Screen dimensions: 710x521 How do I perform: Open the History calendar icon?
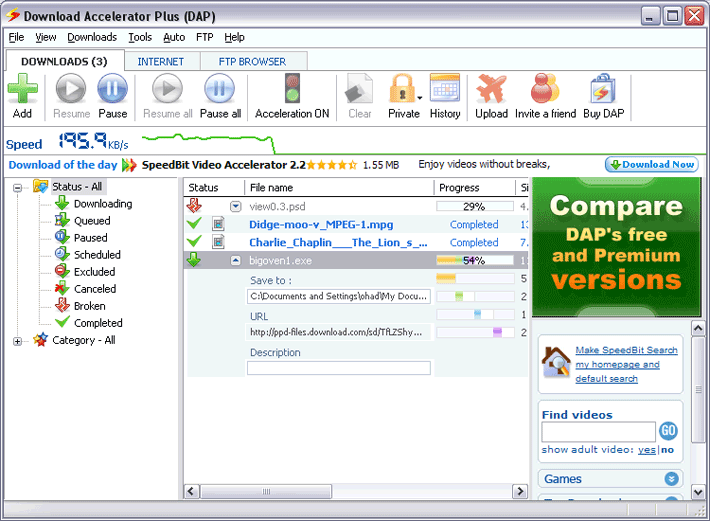[x=445, y=88]
